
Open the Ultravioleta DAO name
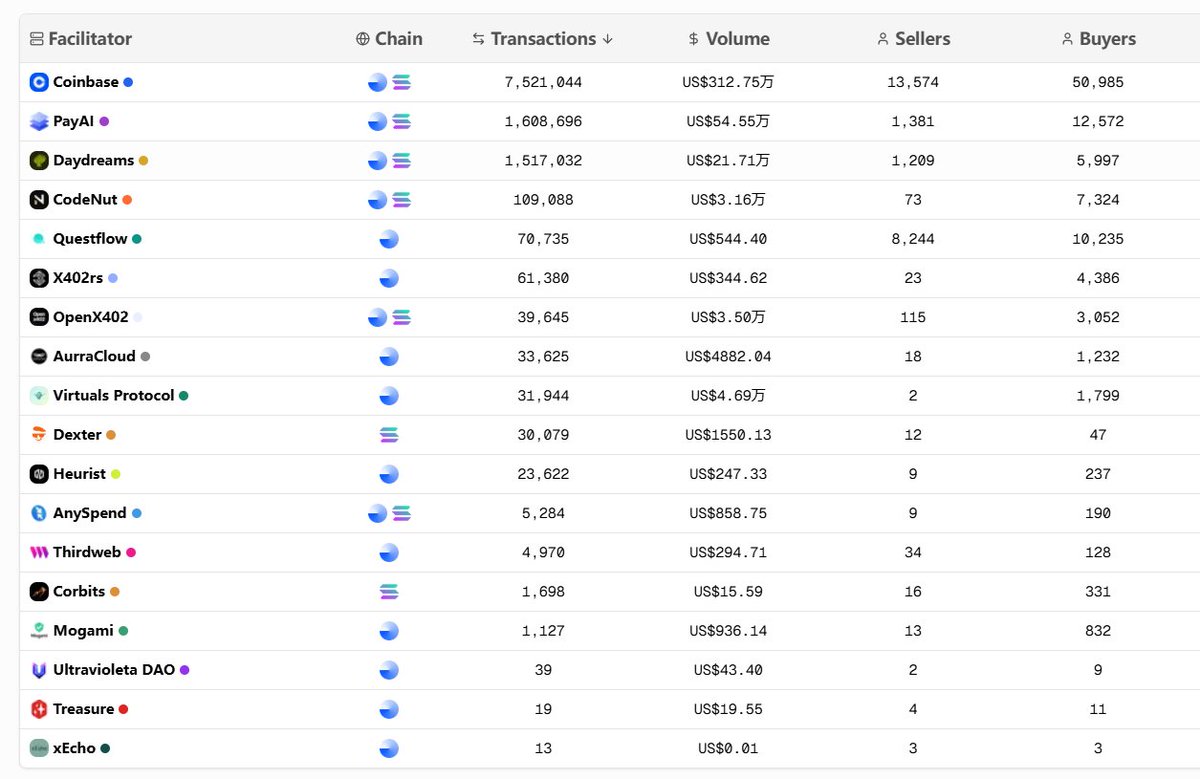tap(114, 670)
